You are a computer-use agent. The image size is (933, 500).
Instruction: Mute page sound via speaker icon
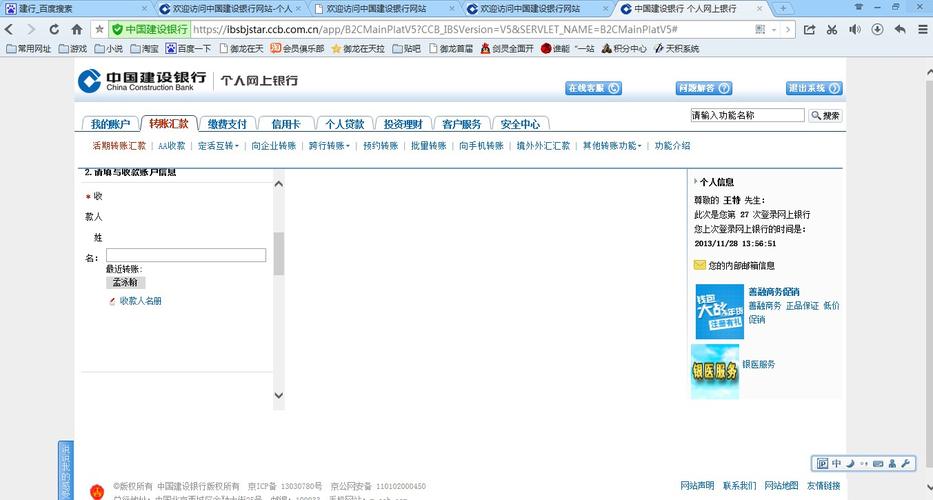(855, 29)
